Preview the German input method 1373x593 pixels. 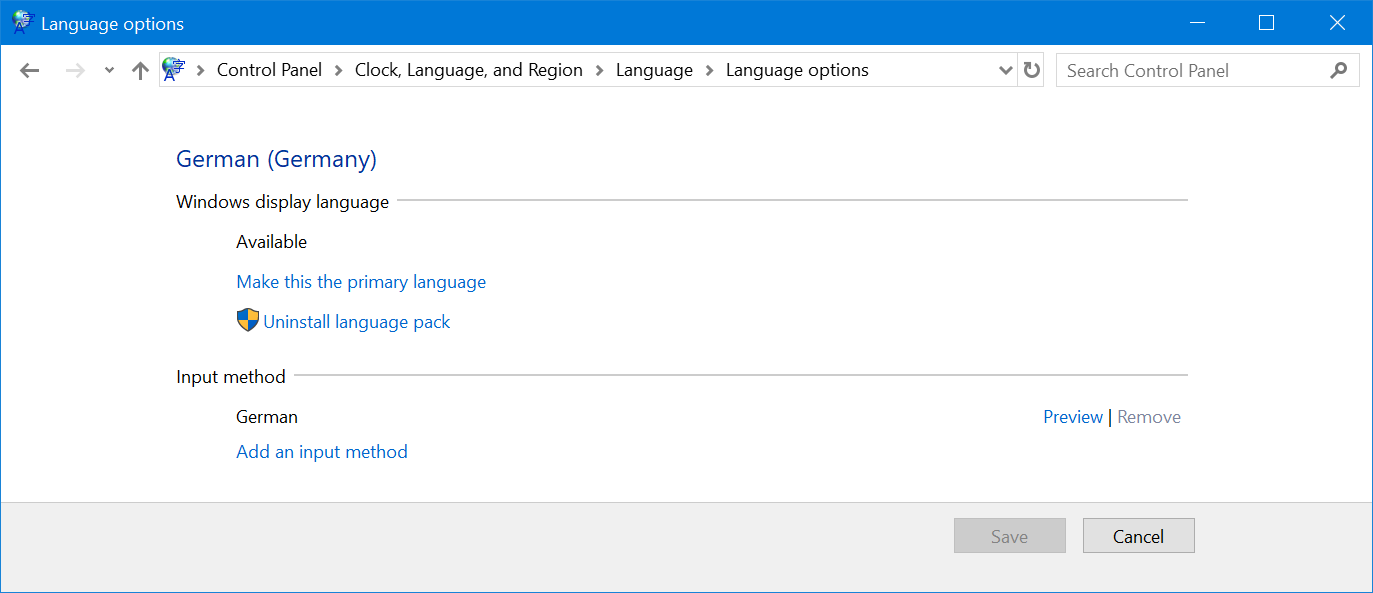[1072, 417]
